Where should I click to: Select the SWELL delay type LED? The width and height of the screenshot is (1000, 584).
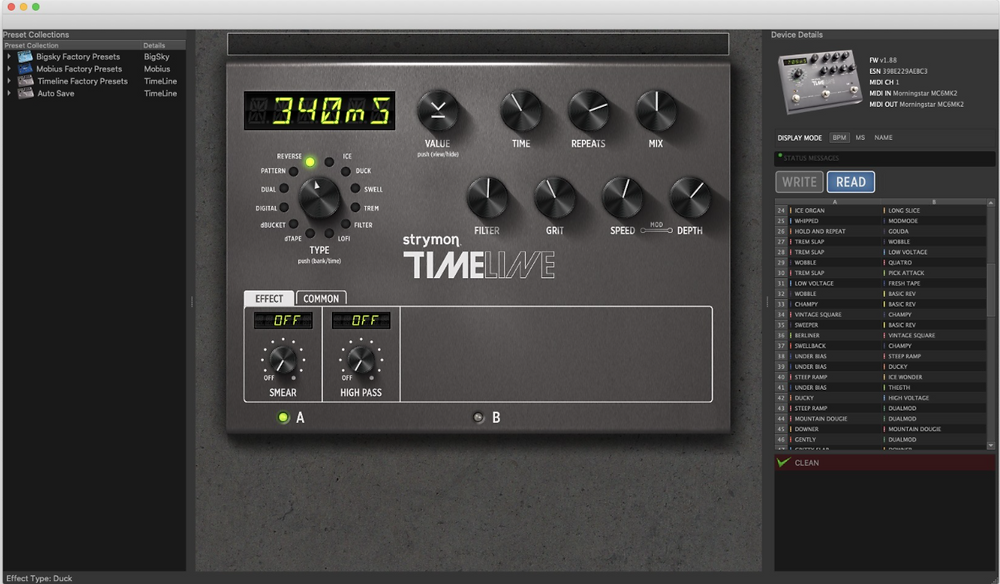[x=355, y=189]
